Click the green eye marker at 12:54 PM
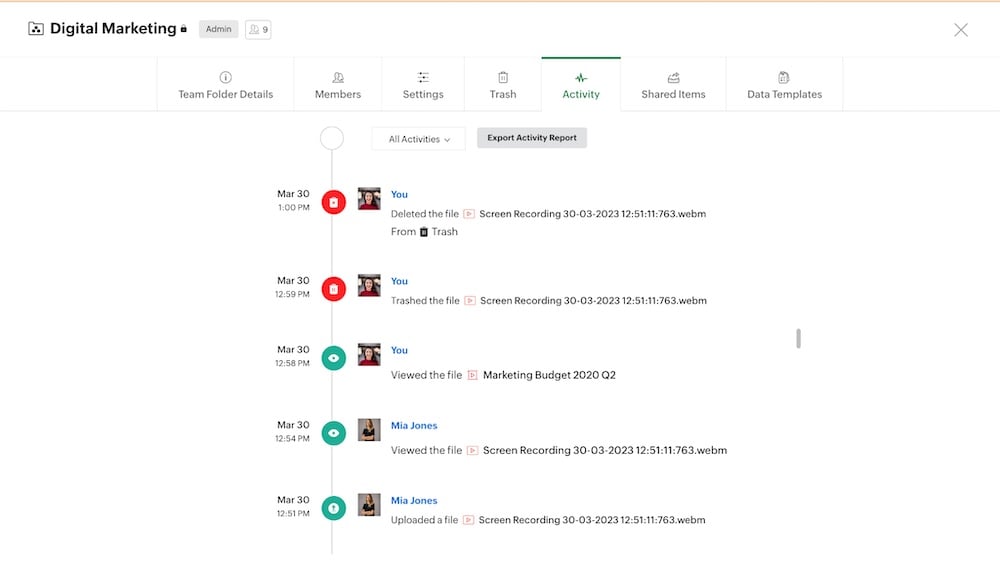This screenshot has width=1000, height=571. click(x=334, y=433)
